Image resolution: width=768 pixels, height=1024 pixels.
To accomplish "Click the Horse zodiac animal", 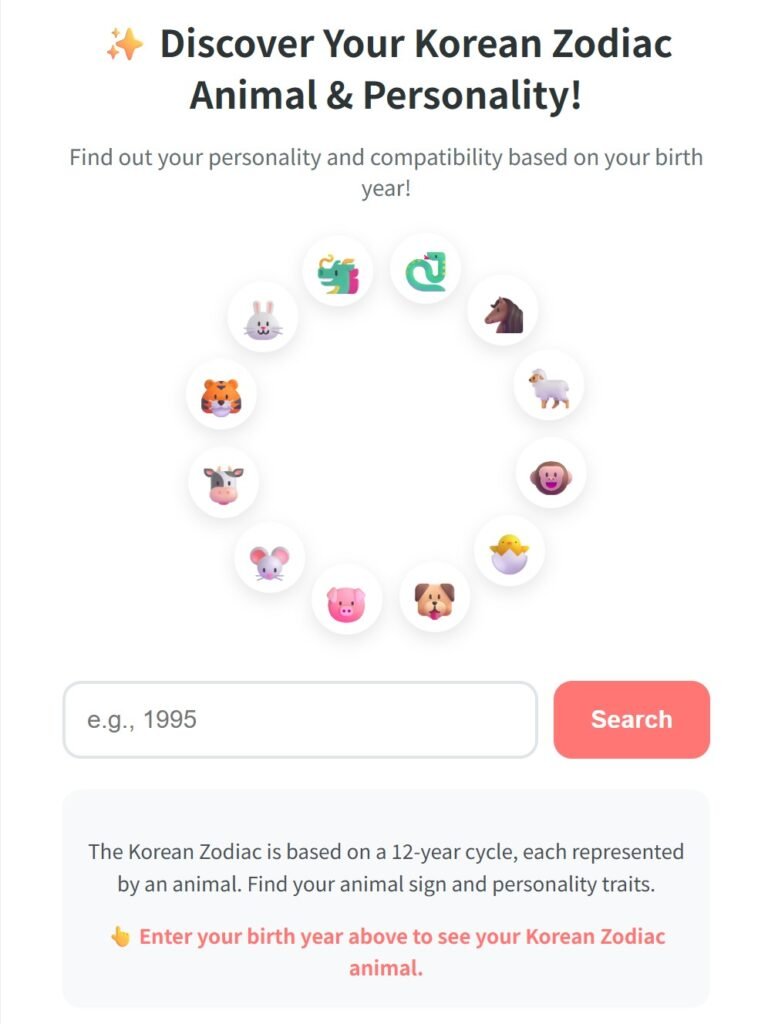I will coord(502,313).
